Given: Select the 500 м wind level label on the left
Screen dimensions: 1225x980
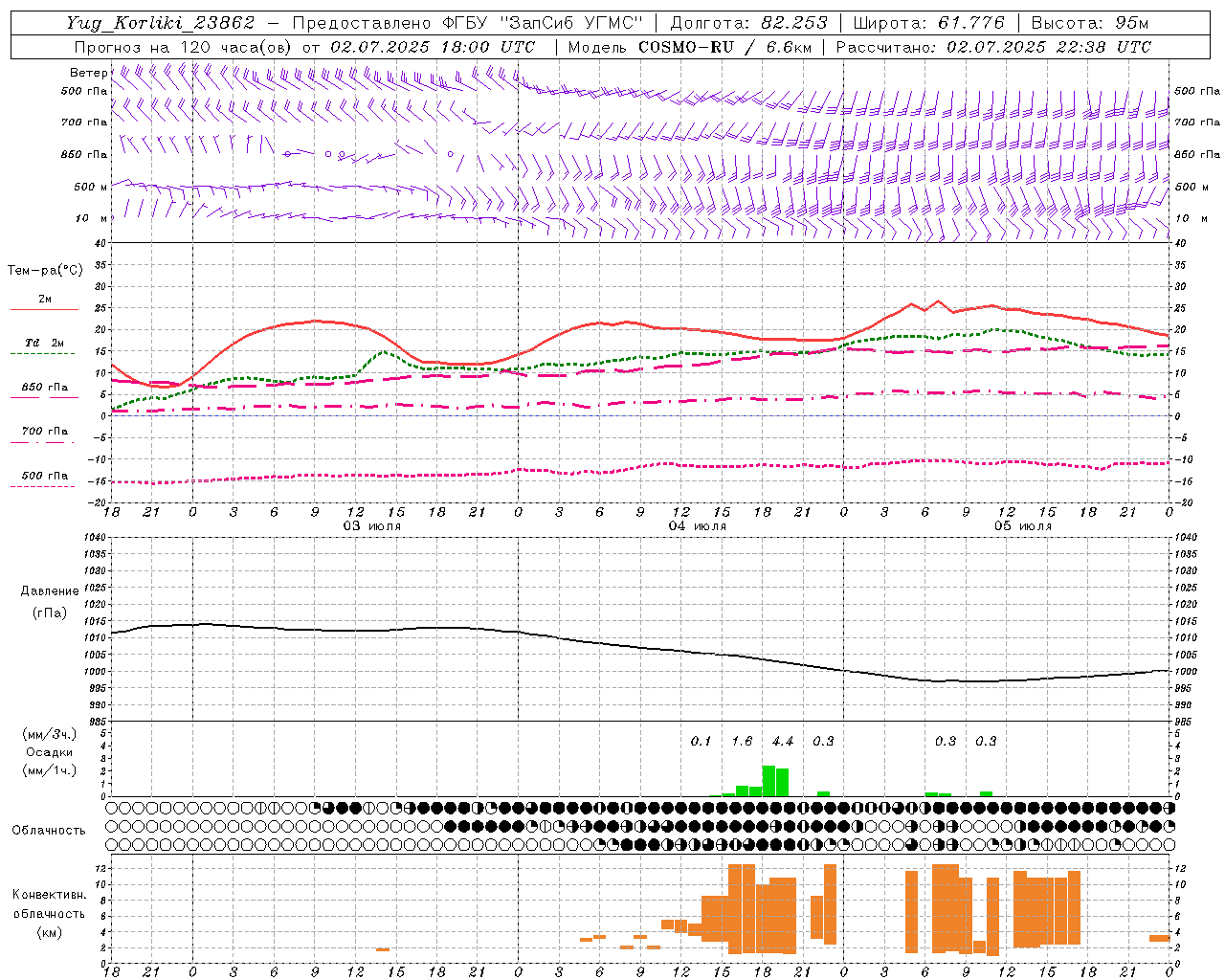Looking at the screenshot, I should pyautogui.click(x=91, y=188).
